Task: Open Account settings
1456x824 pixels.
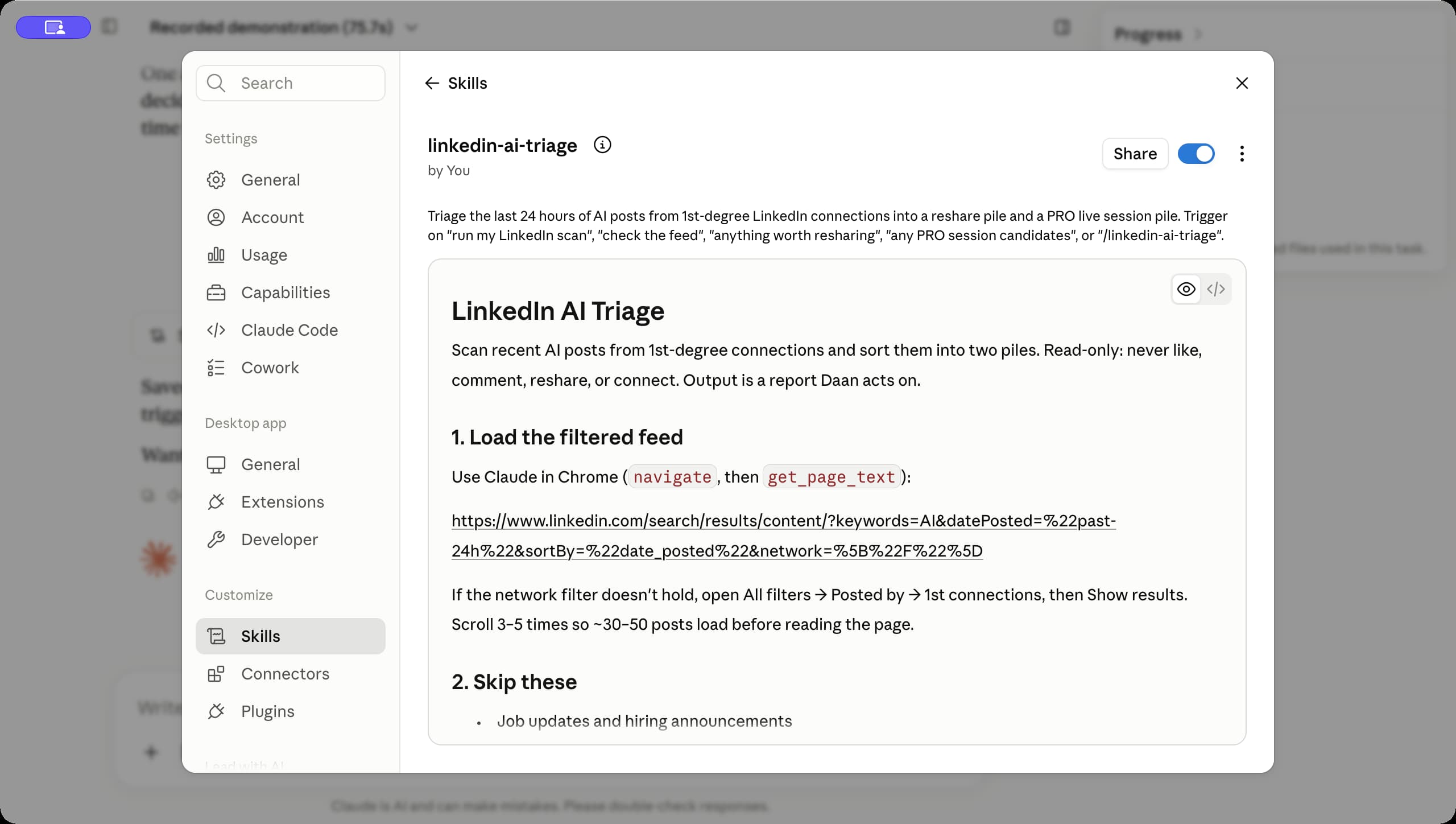Action: pyautogui.click(x=291, y=217)
